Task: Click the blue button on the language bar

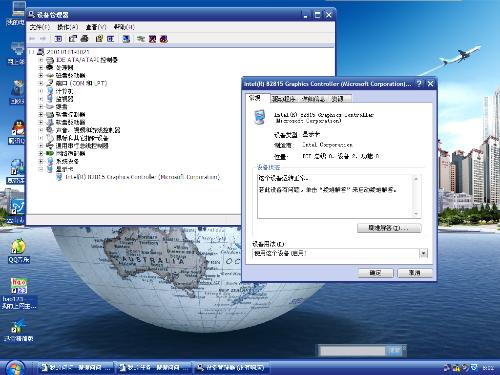Action: tap(394, 351)
